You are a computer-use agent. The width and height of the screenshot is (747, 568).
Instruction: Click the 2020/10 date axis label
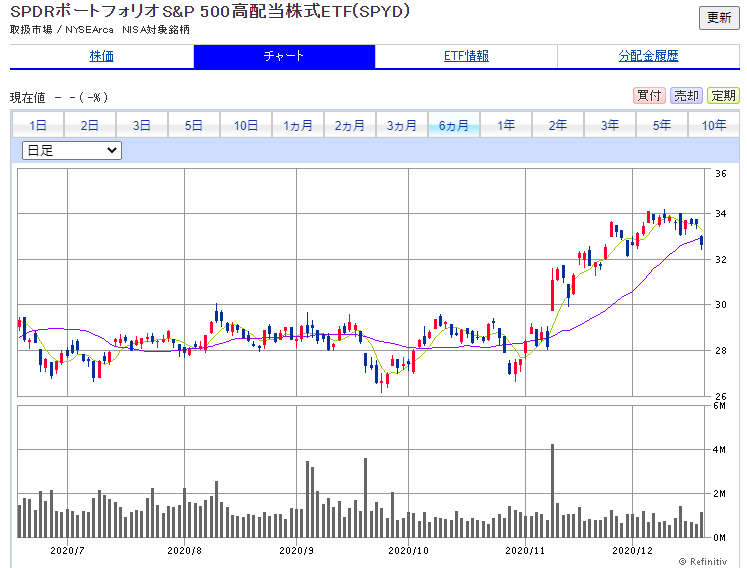(x=408, y=550)
